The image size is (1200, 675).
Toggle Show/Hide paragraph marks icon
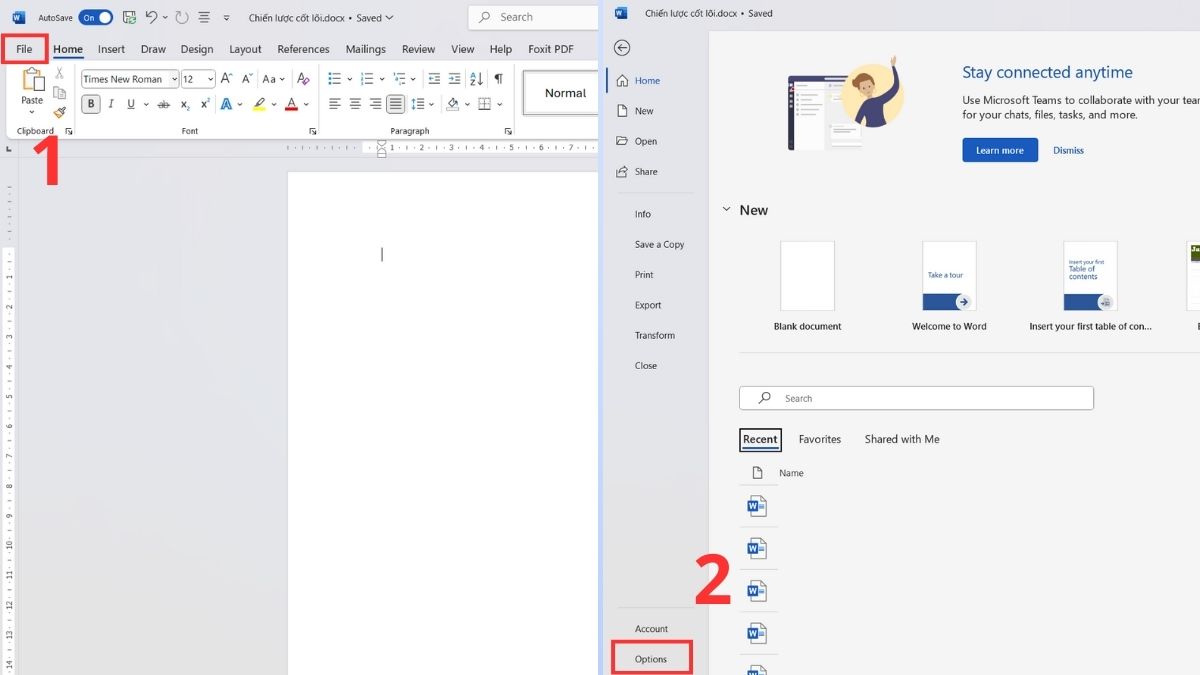tap(498, 78)
